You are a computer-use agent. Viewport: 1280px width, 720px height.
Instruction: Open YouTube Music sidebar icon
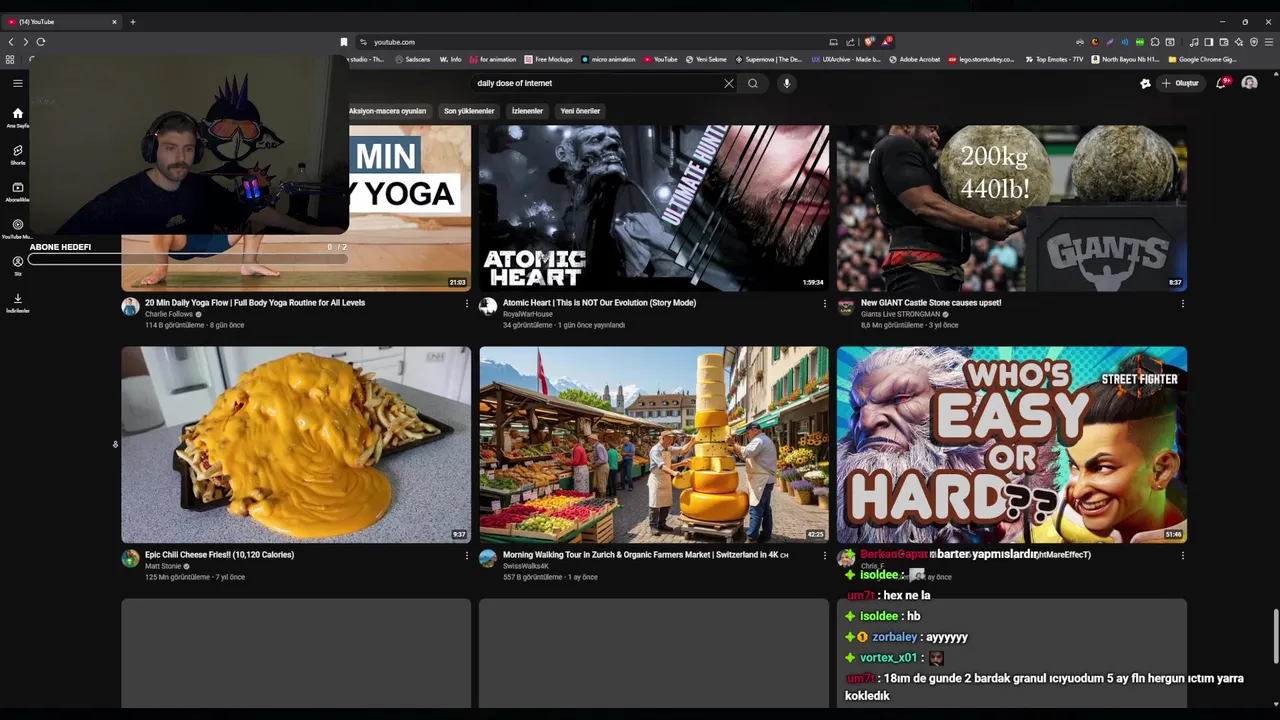click(x=17, y=229)
